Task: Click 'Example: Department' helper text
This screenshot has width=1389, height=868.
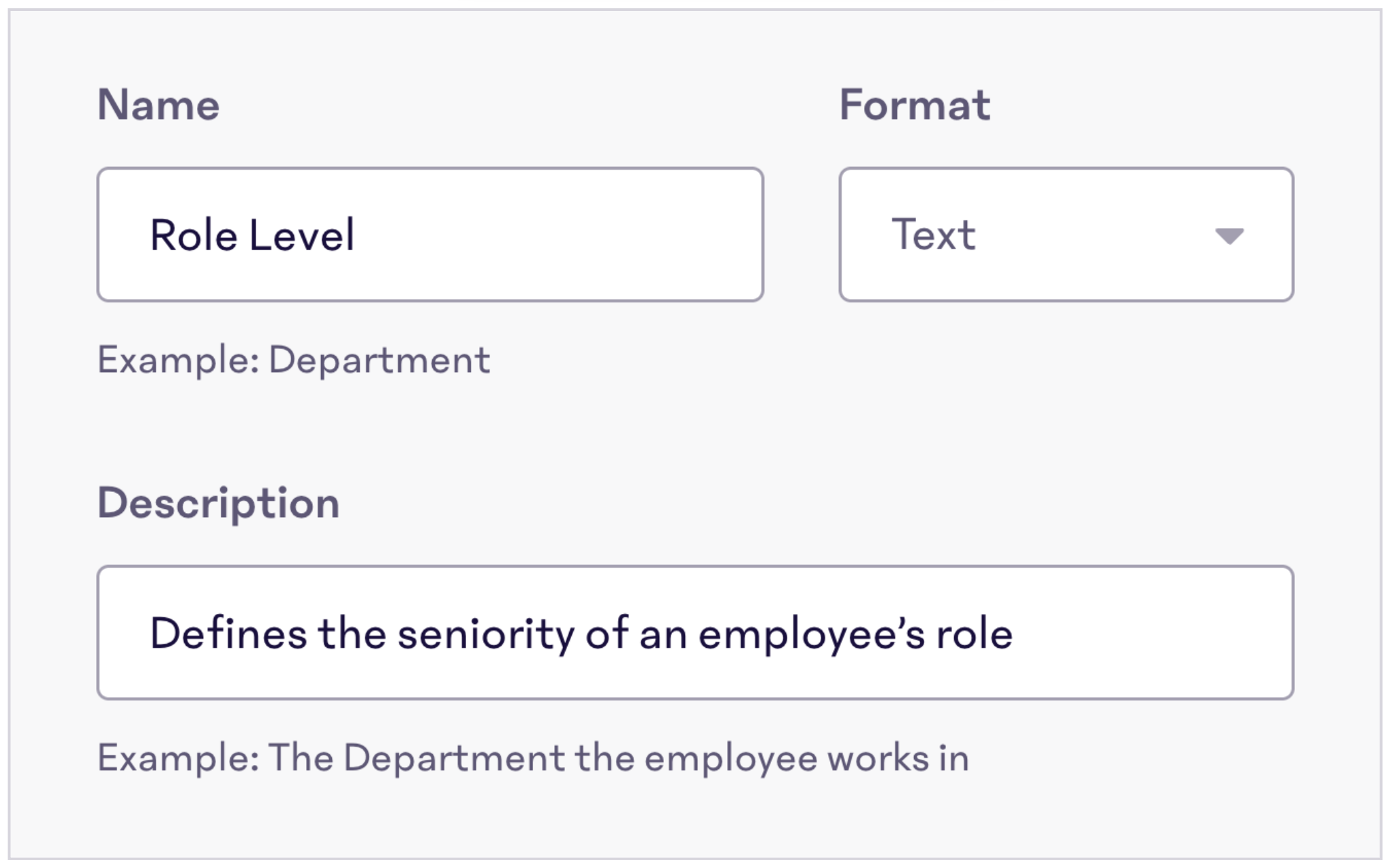Action: point(294,360)
